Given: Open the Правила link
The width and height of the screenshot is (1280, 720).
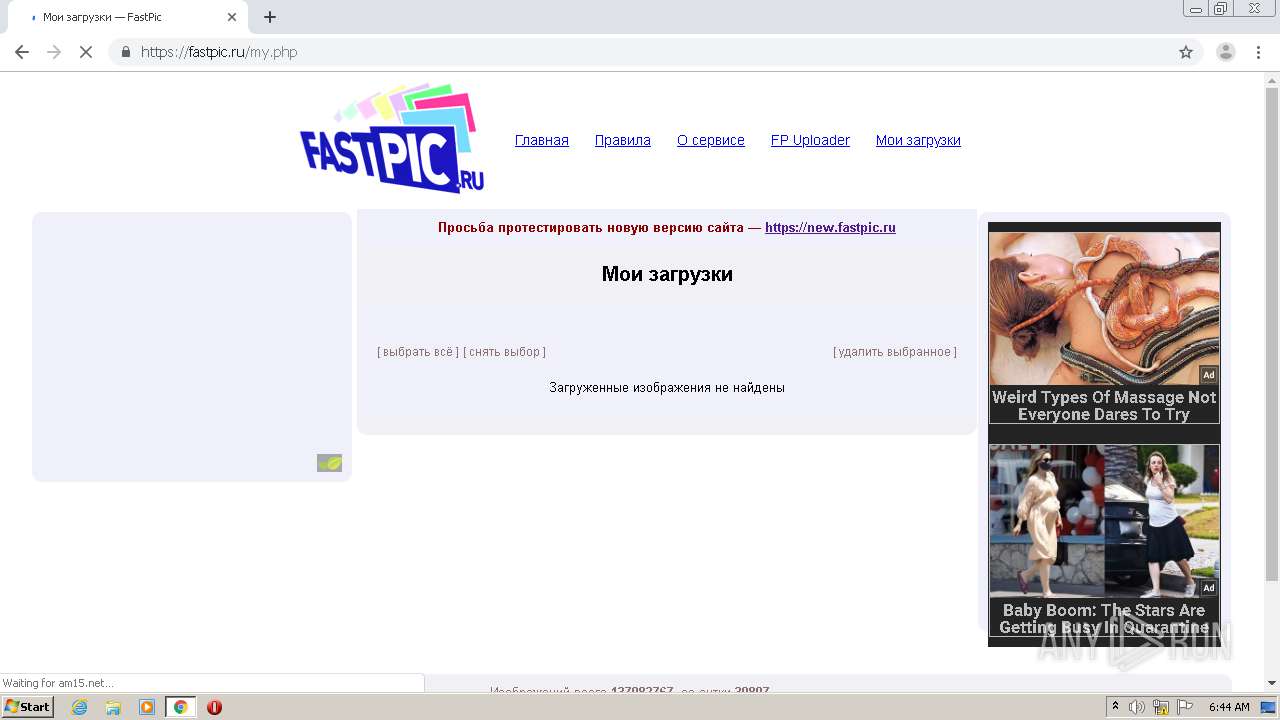Looking at the screenshot, I should coord(623,140).
